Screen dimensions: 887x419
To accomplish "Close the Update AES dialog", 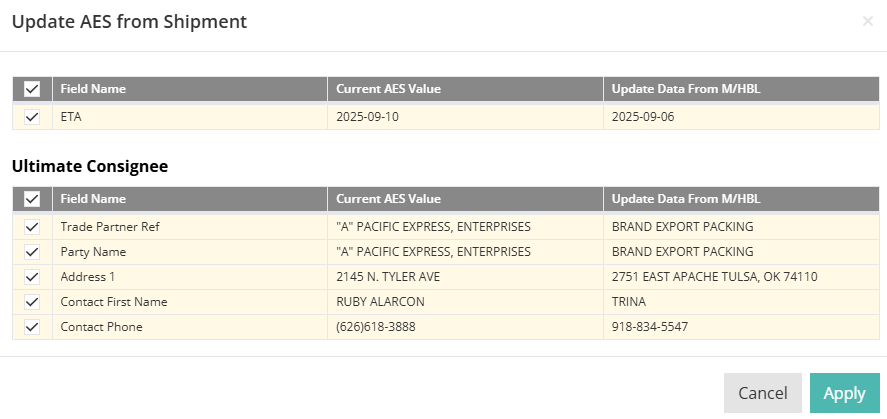I will pos(867,21).
